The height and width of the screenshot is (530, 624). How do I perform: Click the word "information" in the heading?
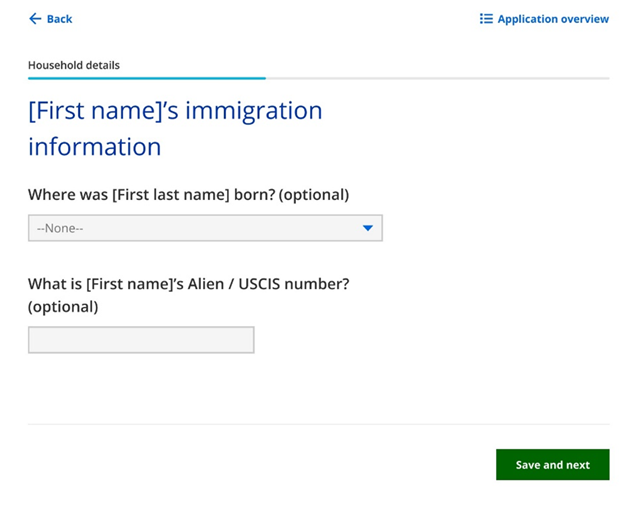94,146
